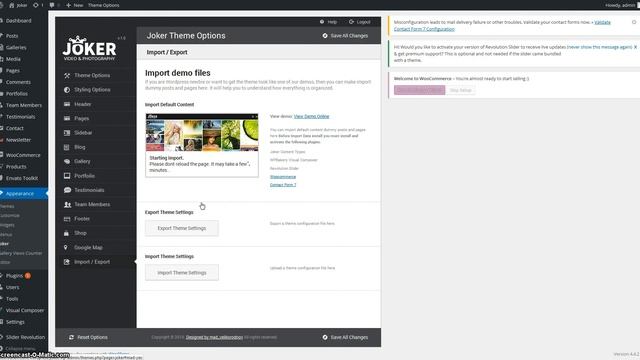Click top Save All Changes button

[345, 36]
